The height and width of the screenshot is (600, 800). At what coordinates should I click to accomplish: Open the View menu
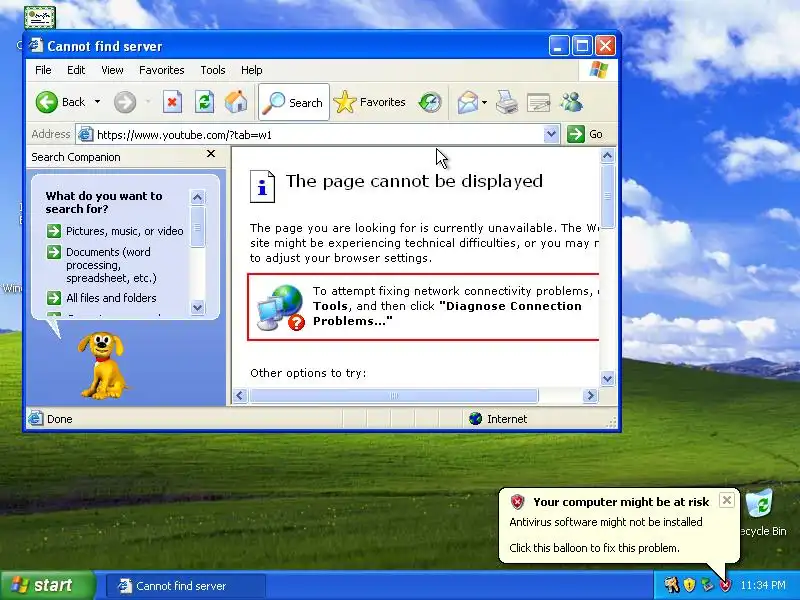pos(112,70)
